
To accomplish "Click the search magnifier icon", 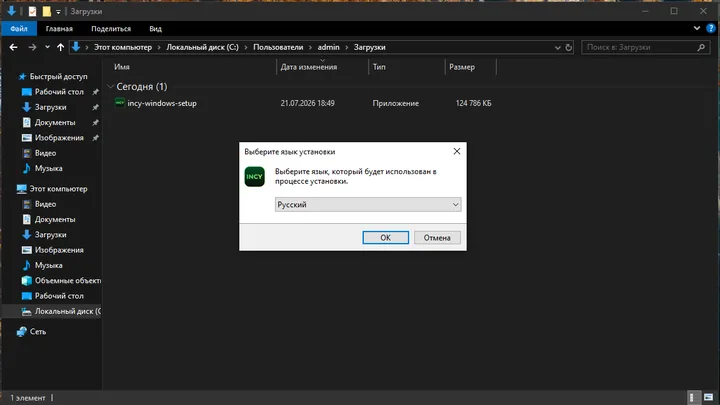I will point(701,47).
